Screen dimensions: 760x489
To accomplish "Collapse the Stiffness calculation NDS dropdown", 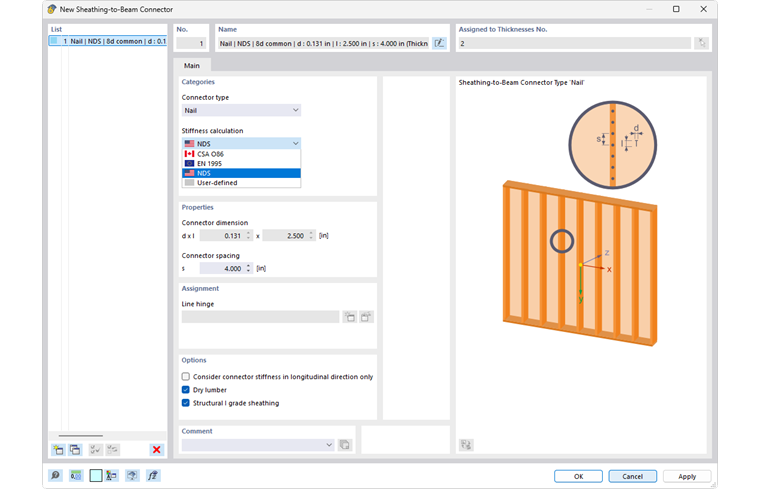I will [x=241, y=143].
